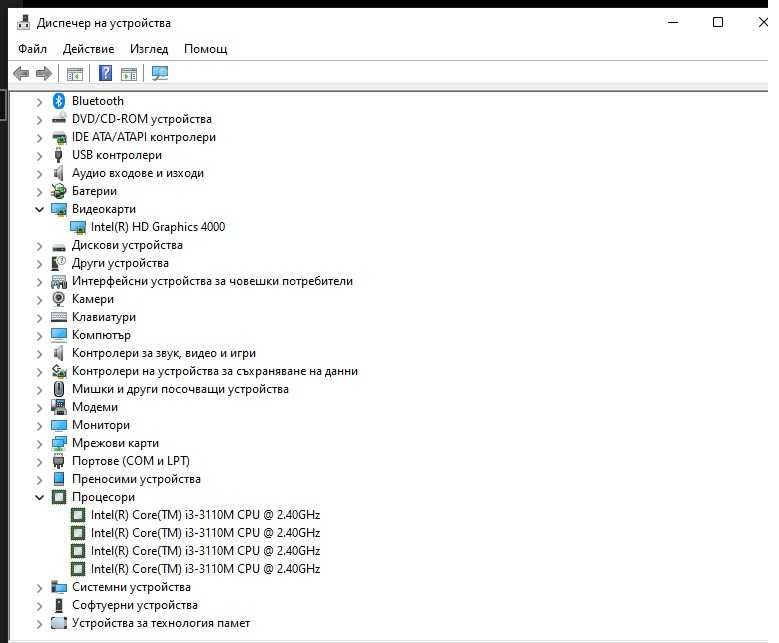This screenshot has height=643, width=779.
Task: Expand the DVD/CD-ROM устройства node
Action: click(x=39, y=120)
